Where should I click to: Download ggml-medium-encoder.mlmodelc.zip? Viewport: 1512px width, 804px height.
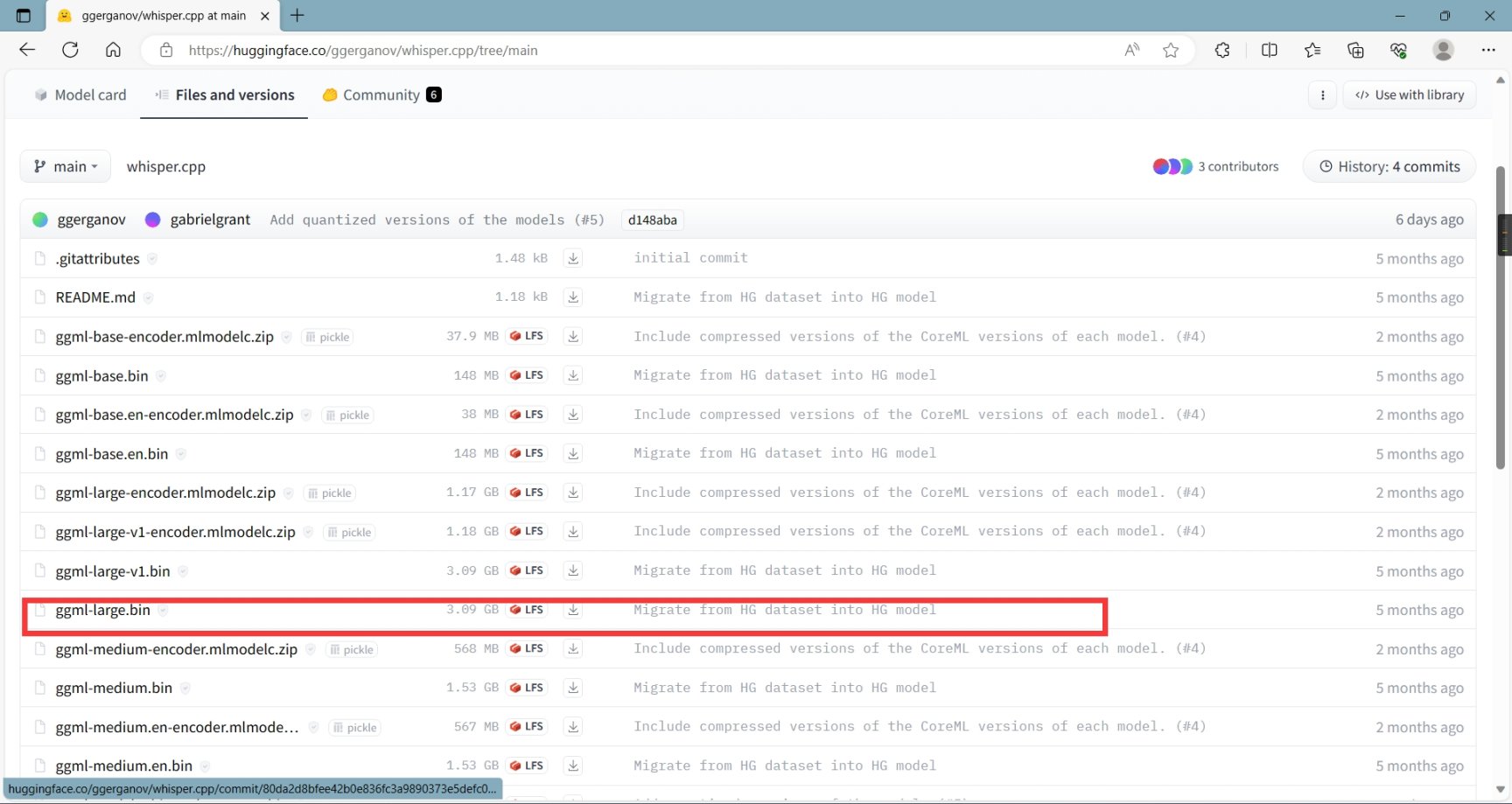tap(573, 648)
